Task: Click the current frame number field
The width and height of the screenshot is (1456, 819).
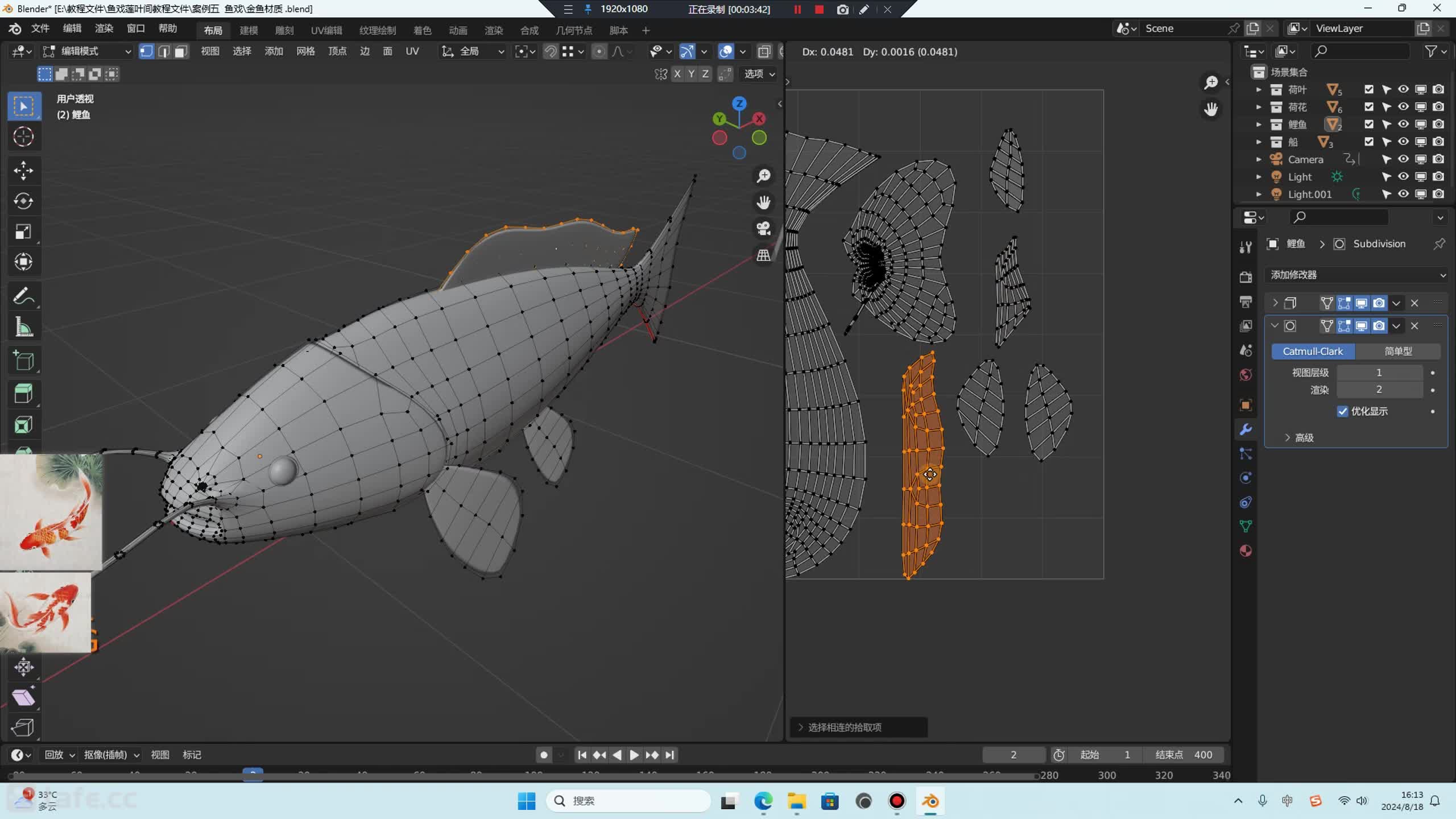Action: (x=1014, y=755)
